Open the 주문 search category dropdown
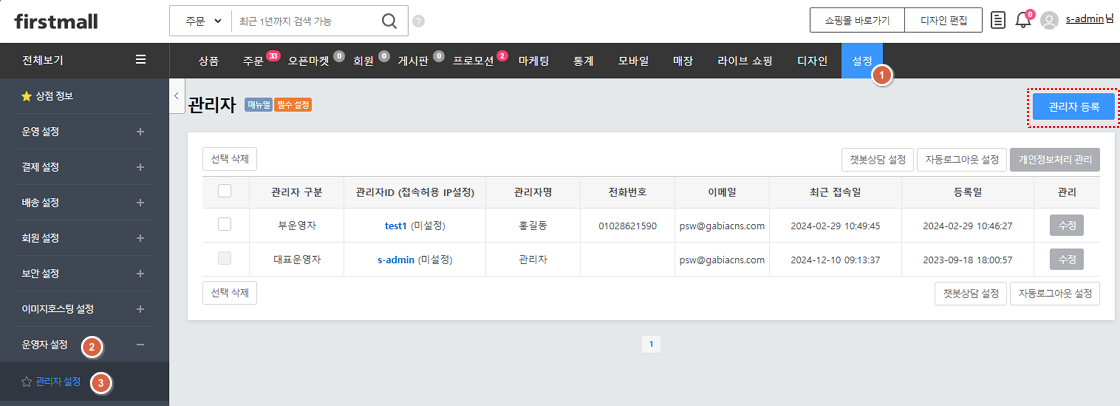1120x406 pixels. (x=204, y=21)
